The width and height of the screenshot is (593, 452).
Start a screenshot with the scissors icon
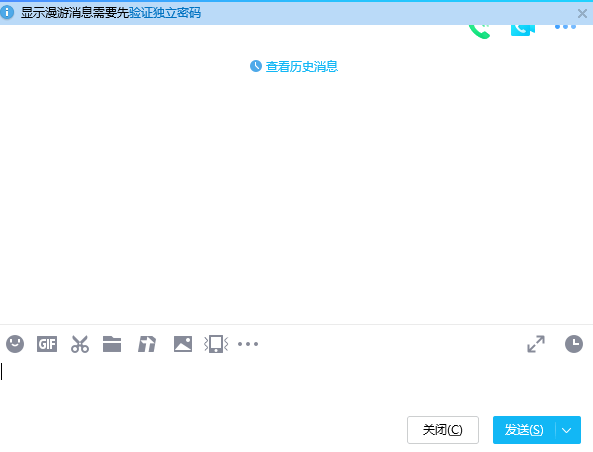pos(80,344)
